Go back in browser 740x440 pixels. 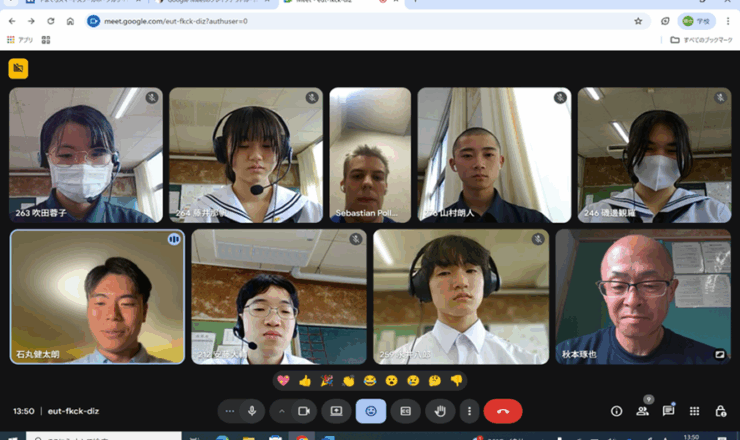pos(12,21)
